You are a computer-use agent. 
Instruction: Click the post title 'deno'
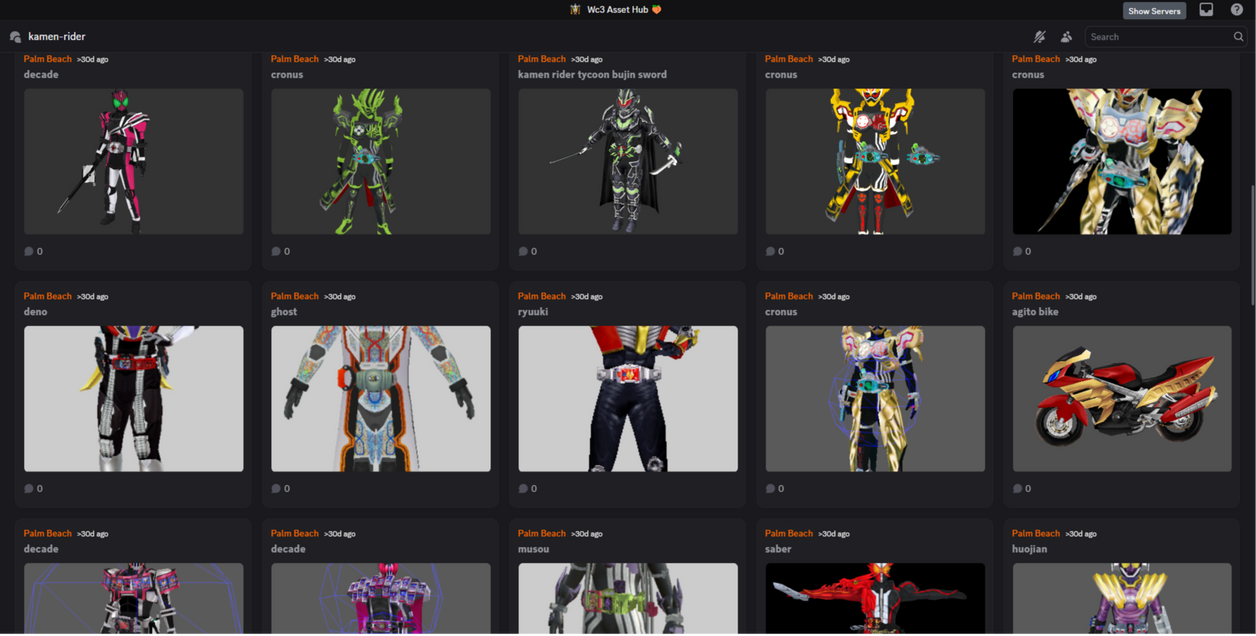[36, 312]
